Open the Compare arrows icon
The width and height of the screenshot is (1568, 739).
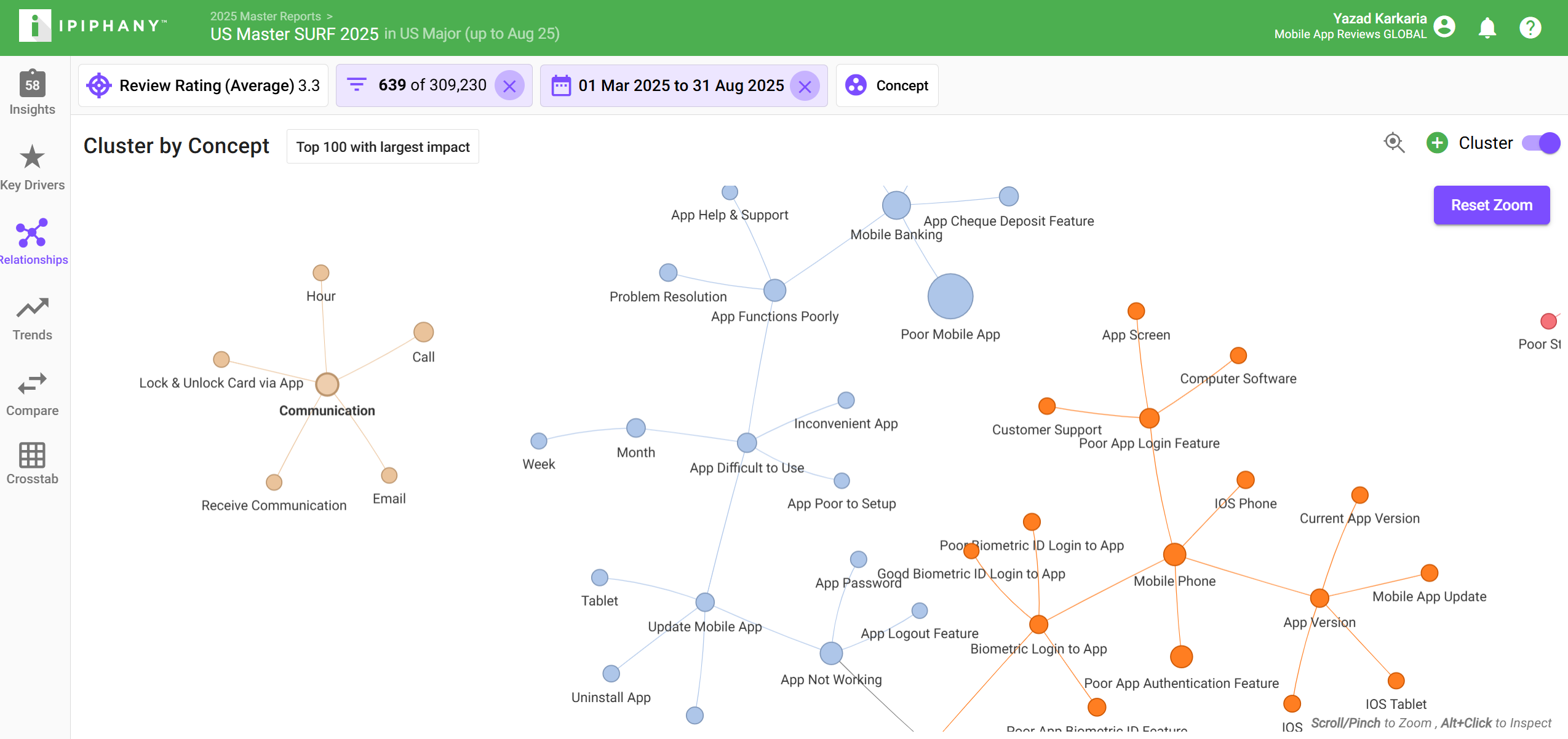[32, 384]
